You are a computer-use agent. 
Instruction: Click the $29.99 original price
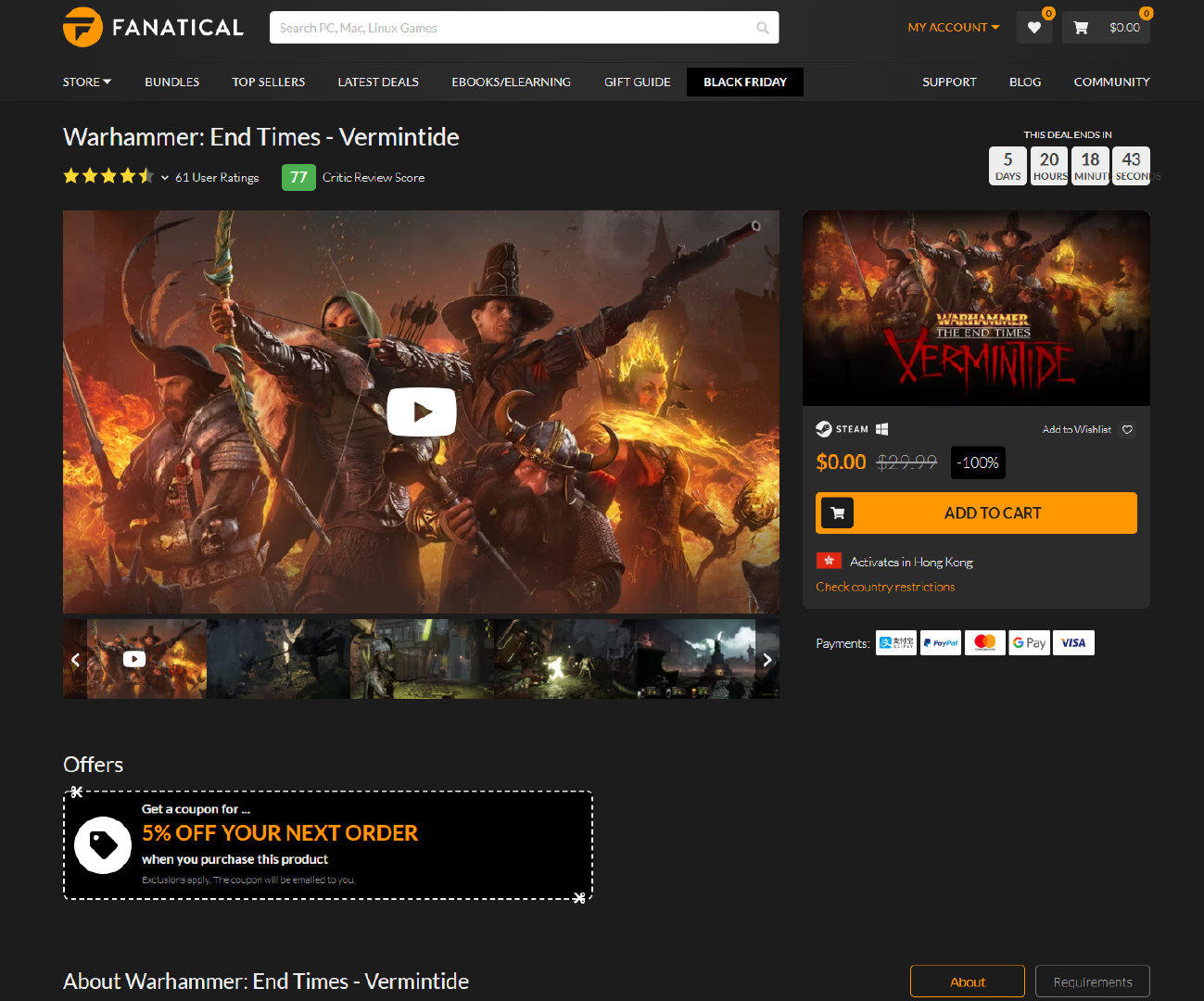pyautogui.click(x=907, y=462)
